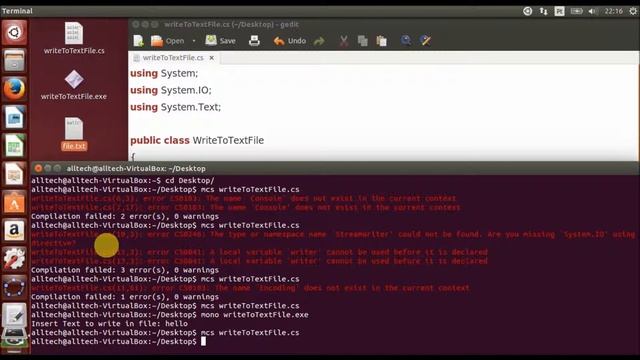Expand the recent files dropdown arrow beside Open
Screen dimensions: 640x360
point(194,41)
